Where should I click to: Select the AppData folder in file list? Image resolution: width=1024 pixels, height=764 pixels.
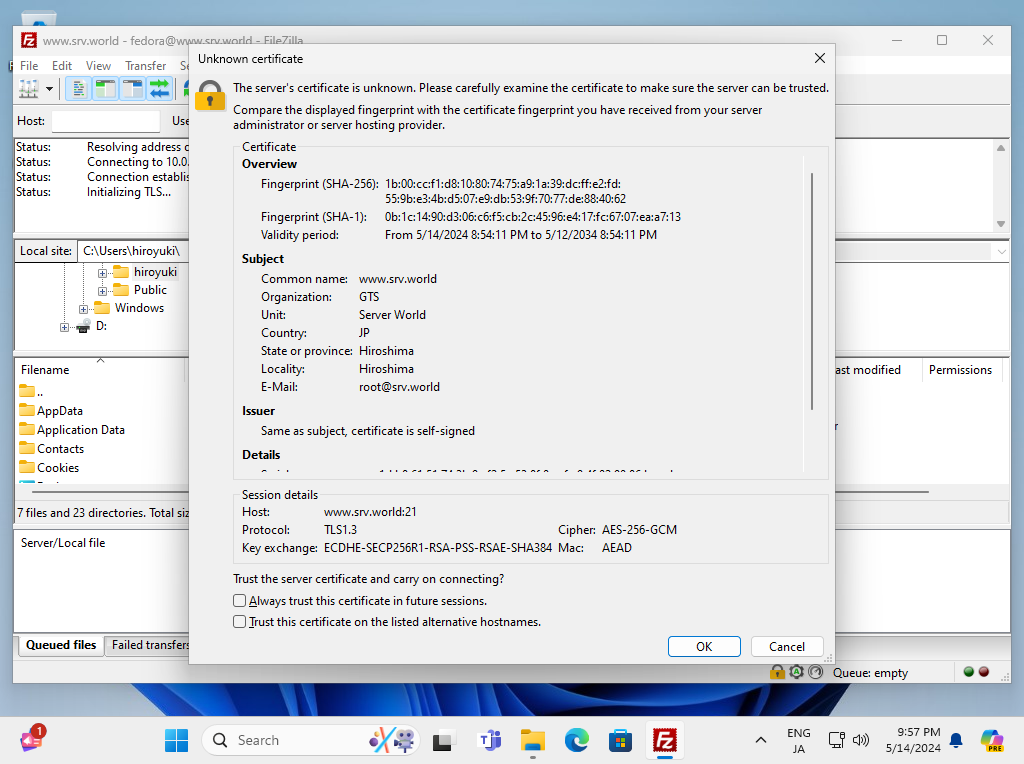point(59,411)
